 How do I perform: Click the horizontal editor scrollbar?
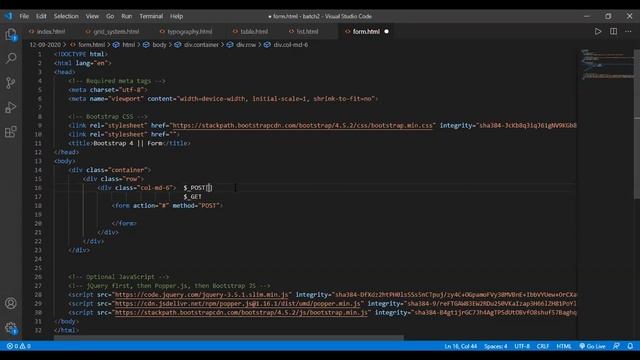(229, 338)
